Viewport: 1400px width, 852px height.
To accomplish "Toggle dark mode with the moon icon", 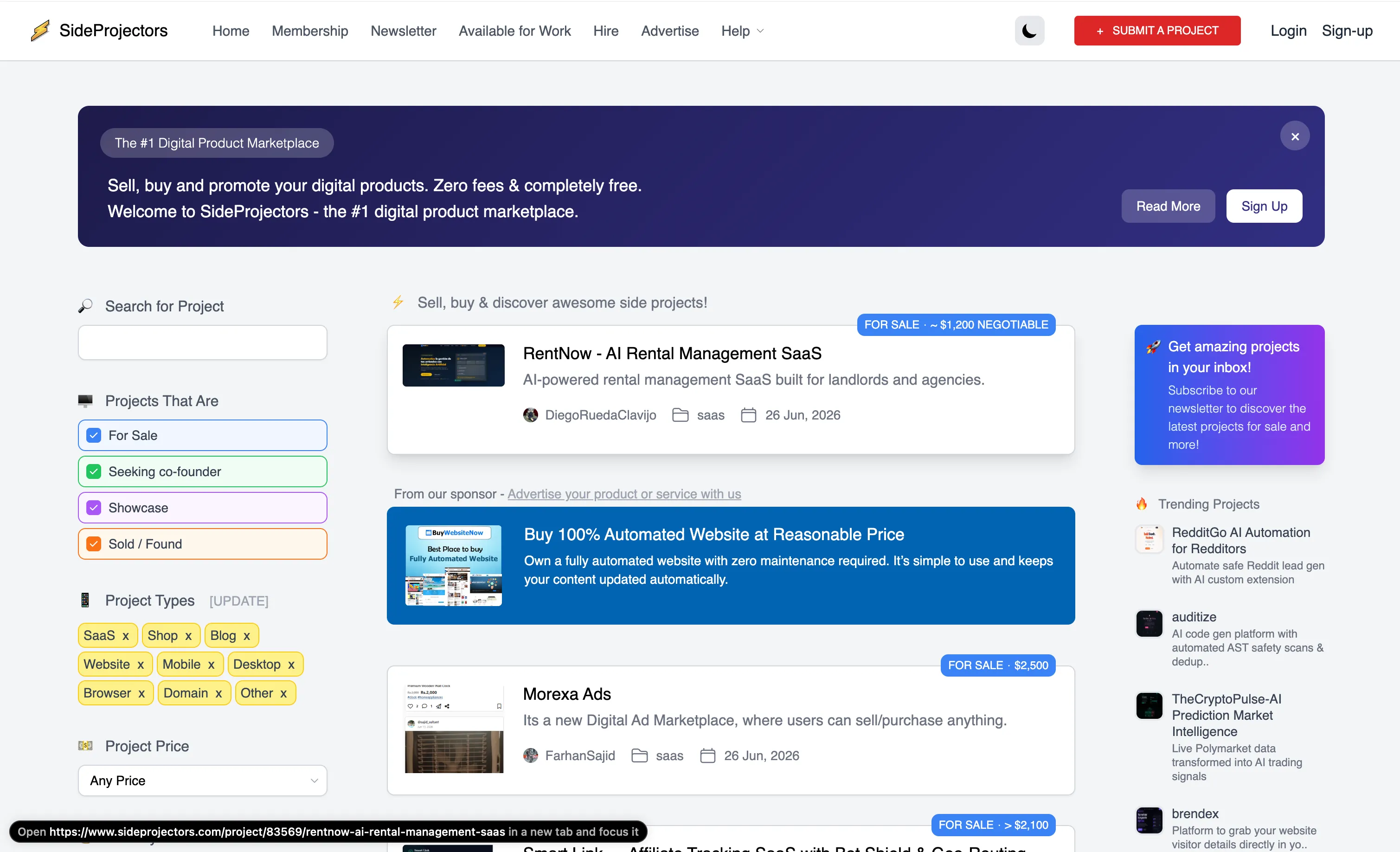I will 1029,31.
